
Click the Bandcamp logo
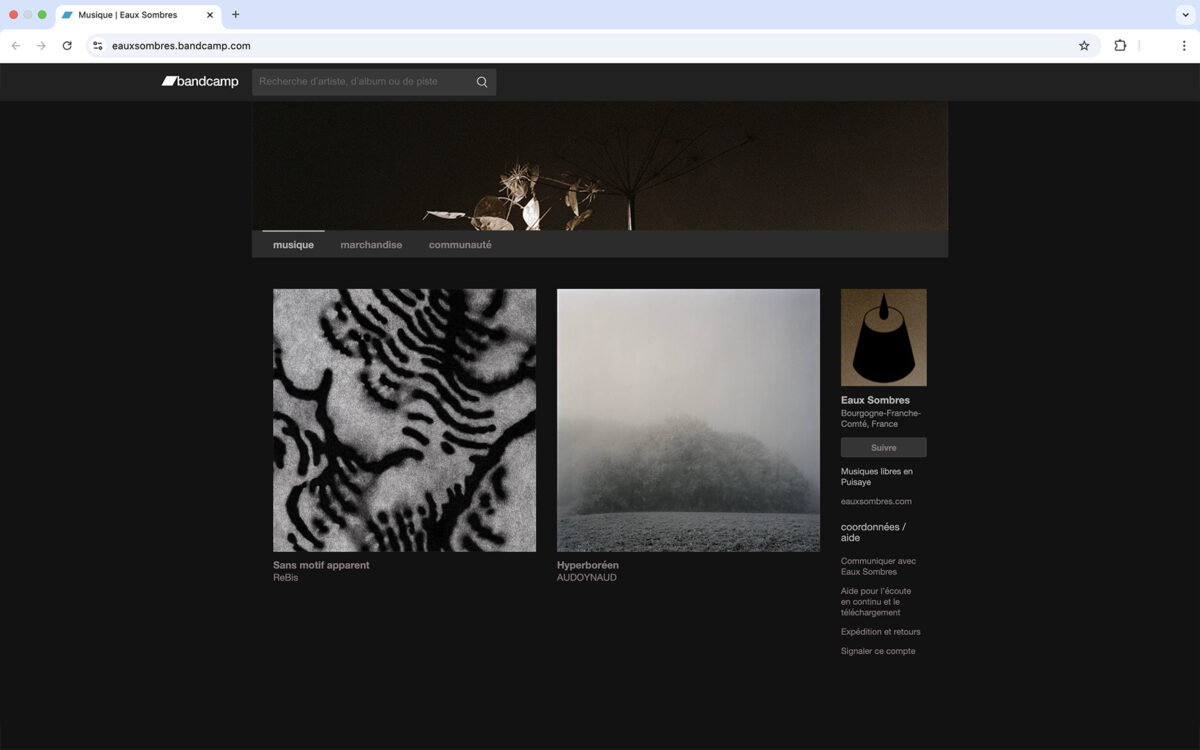coord(200,82)
